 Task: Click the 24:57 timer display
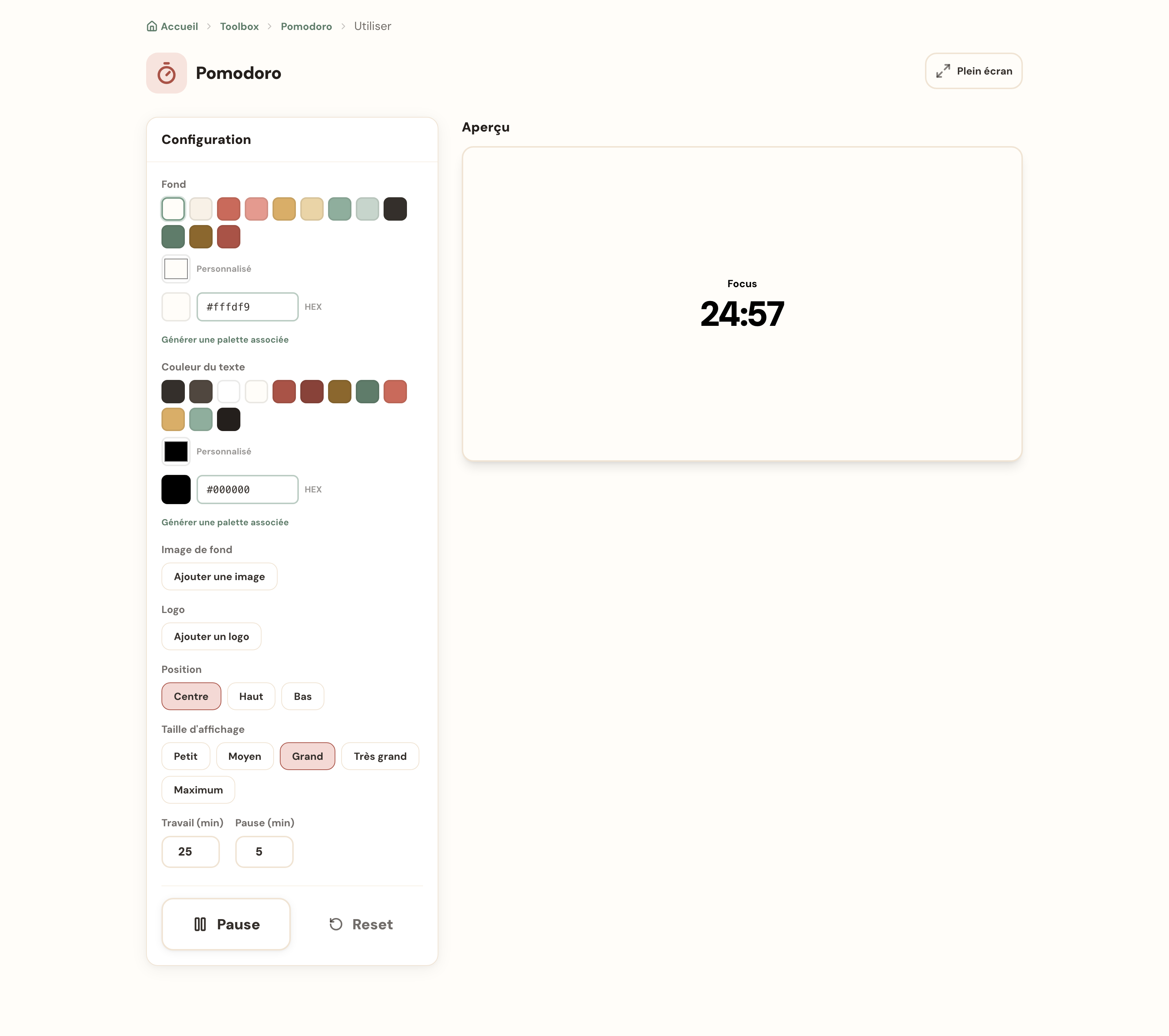pos(742,314)
